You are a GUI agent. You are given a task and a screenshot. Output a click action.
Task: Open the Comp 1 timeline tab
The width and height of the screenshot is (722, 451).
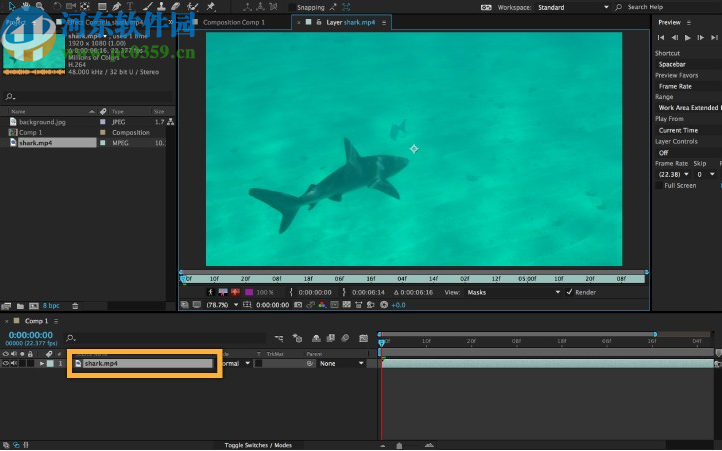36,321
